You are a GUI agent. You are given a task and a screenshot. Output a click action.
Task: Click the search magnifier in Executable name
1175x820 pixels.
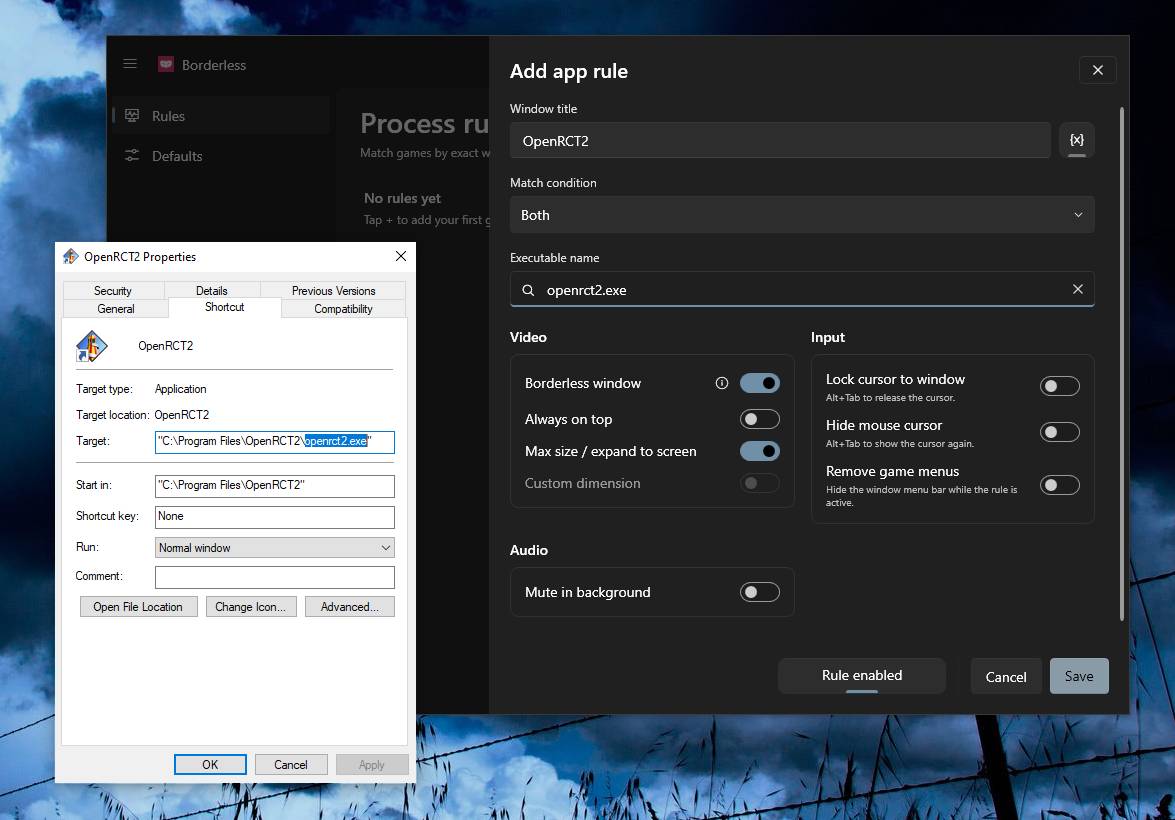(528, 290)
